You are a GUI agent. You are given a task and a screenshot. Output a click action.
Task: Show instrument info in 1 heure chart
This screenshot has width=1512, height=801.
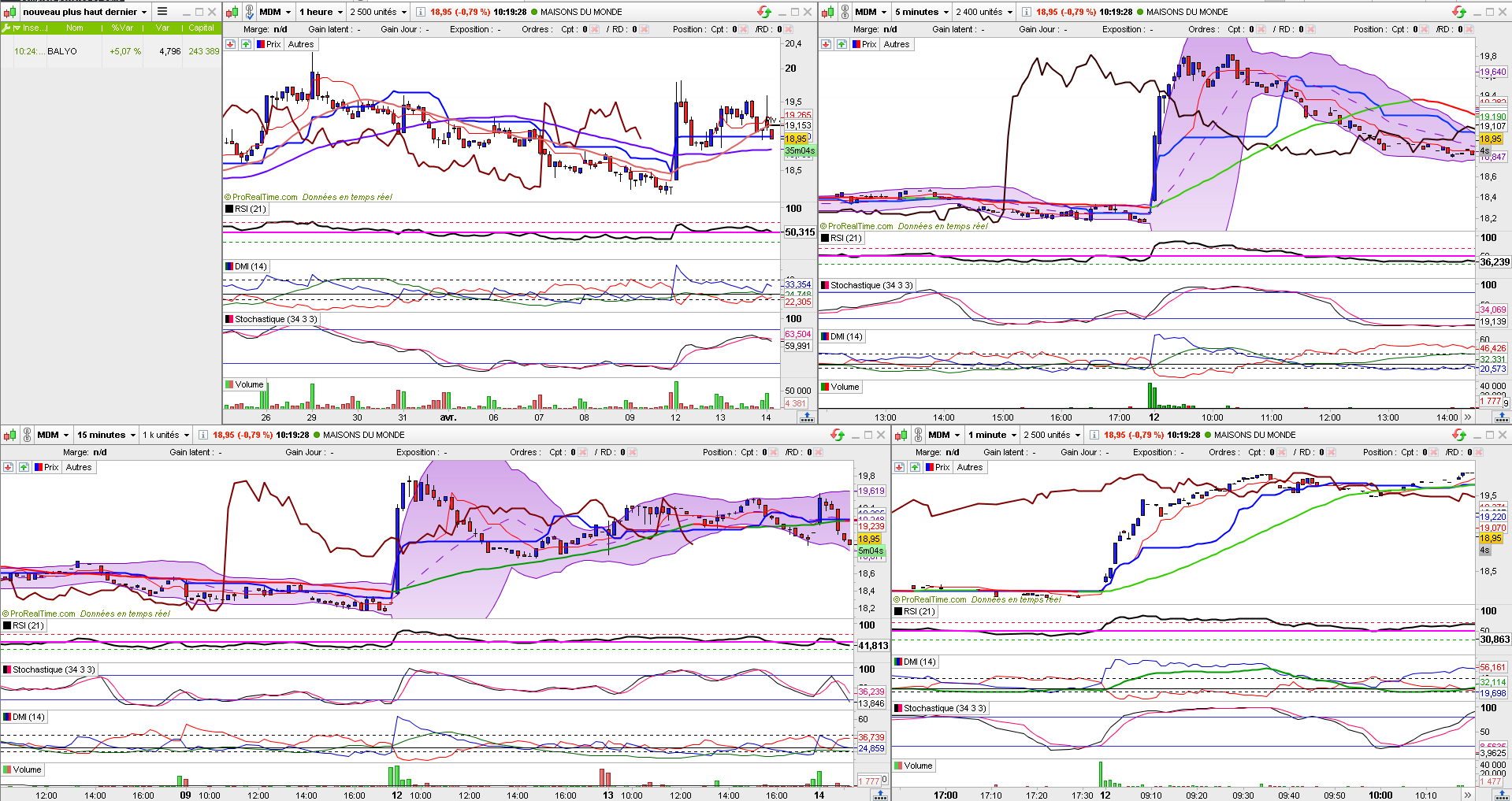pyautogui.click(x=421, y=12)
